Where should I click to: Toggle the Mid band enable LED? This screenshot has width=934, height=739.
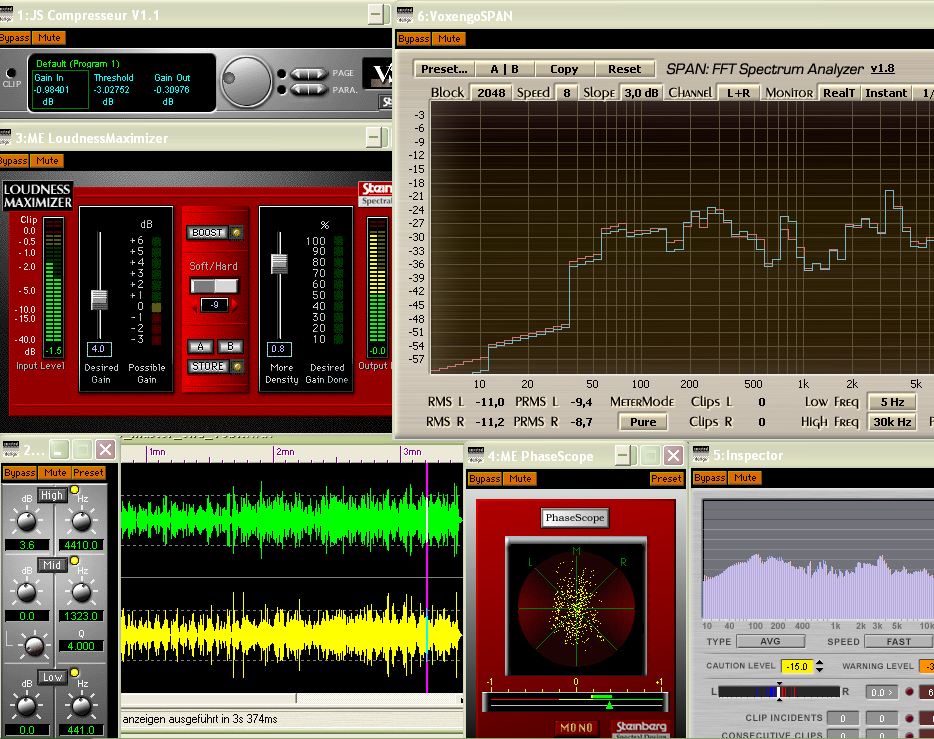click(x=74, y=560)
